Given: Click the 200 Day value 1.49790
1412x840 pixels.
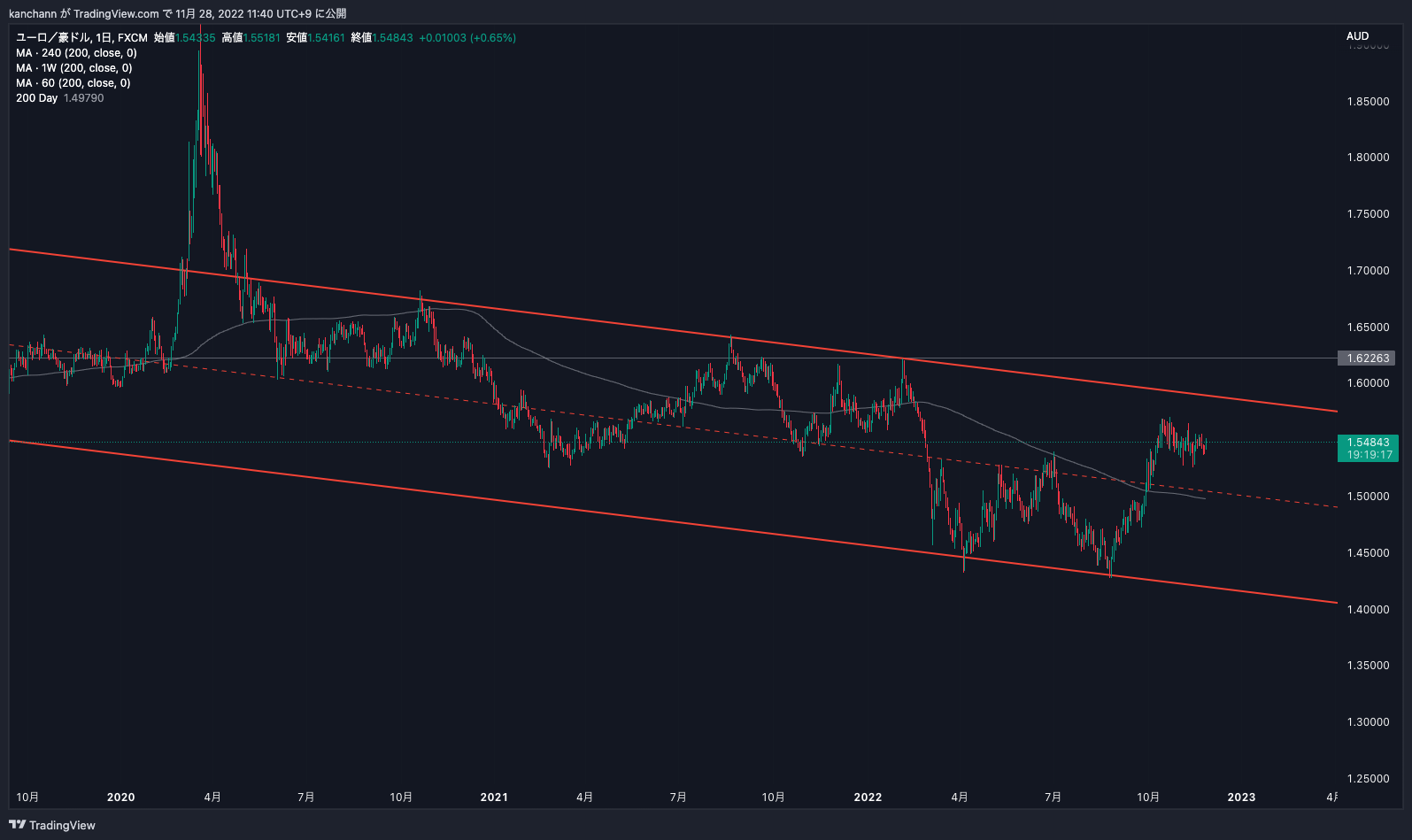Looking at the screenshot, I should point(84,98).
